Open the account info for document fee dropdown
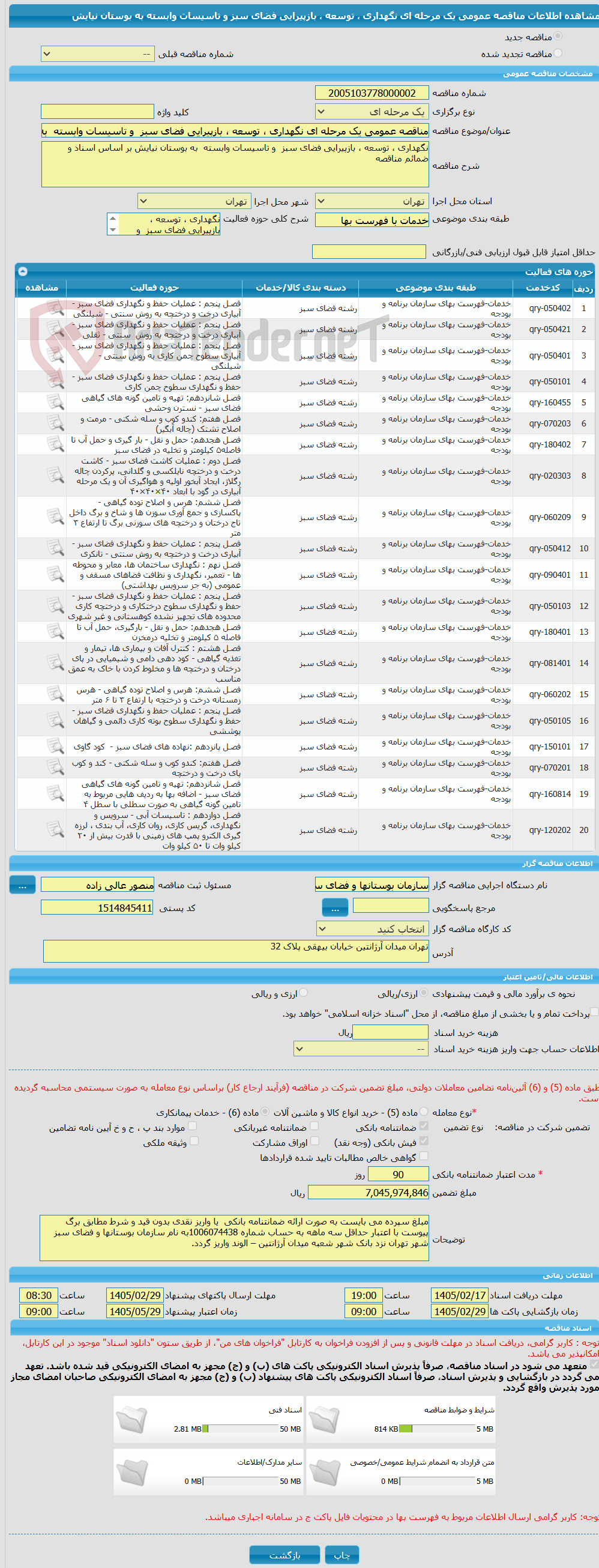The image size is (599, 1568). pos(361,1049)
